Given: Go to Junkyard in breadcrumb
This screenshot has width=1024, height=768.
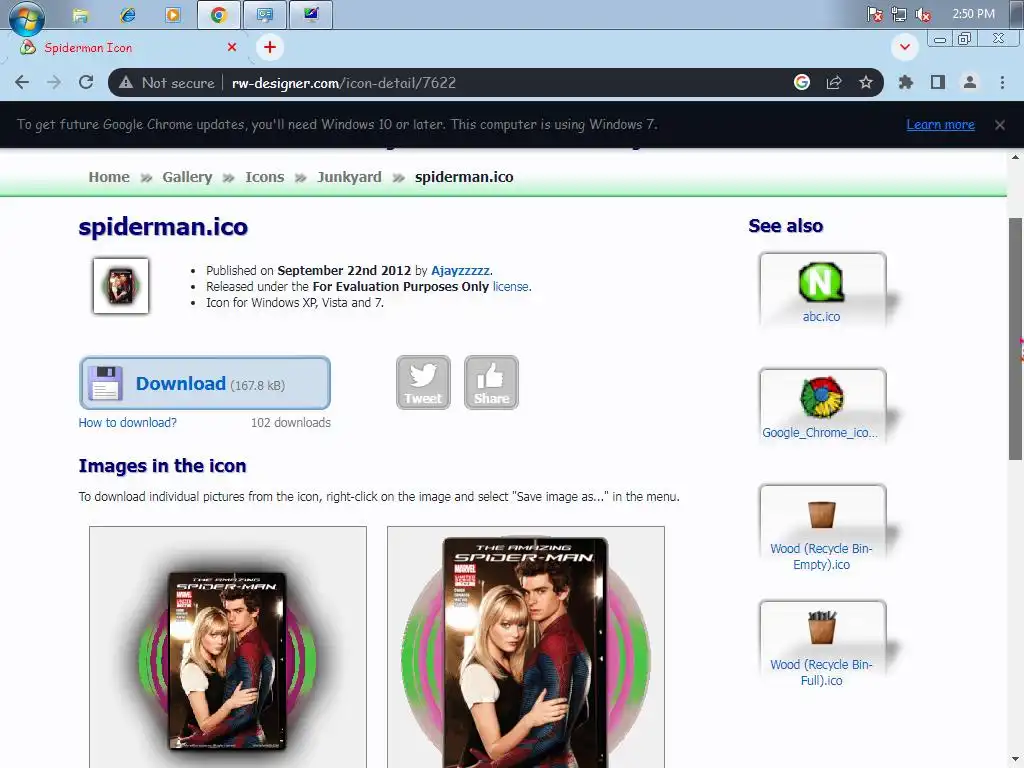Looking at the screenshot, I should [x=349, y=177].
